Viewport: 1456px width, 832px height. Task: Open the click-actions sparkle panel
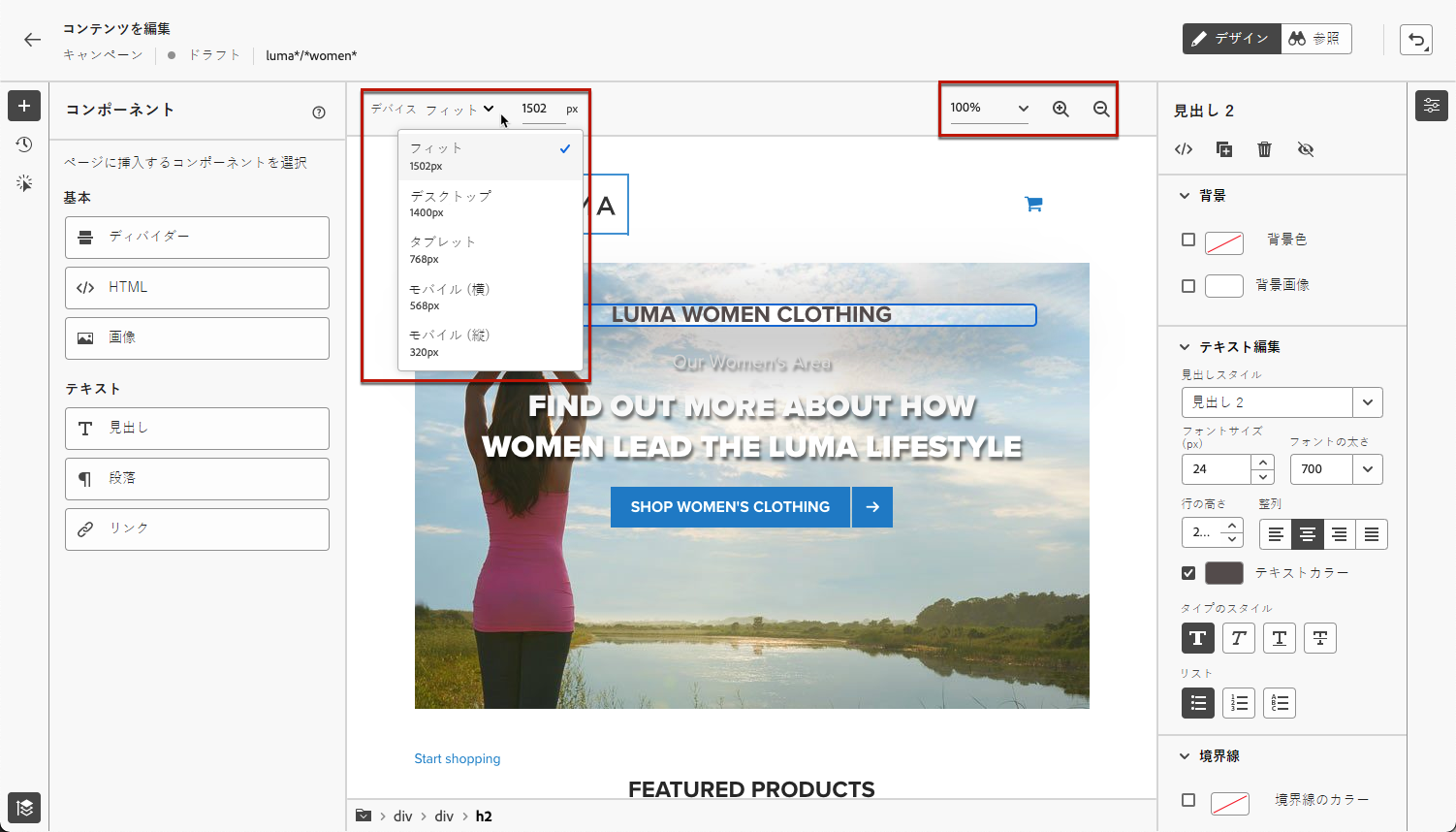(24, 183)
